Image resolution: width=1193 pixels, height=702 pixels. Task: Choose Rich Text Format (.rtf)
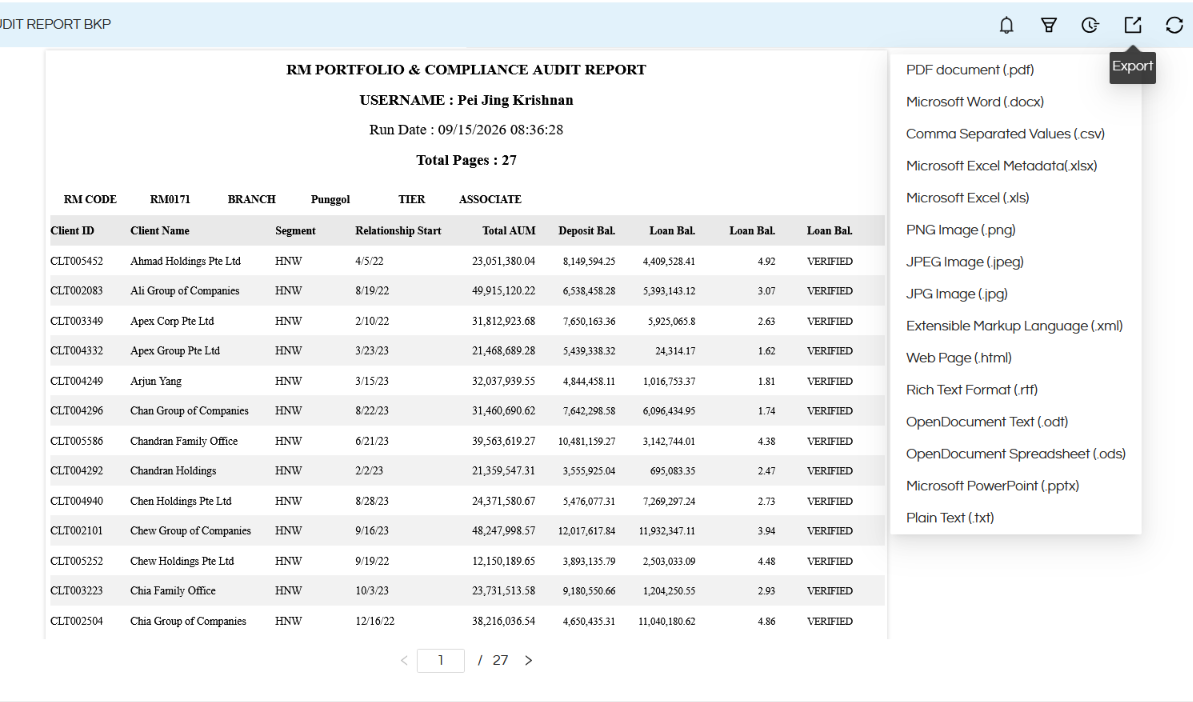(972, 389)
